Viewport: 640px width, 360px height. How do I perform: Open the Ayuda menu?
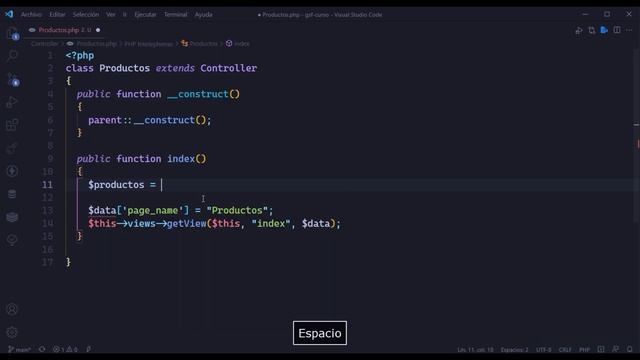204,14
